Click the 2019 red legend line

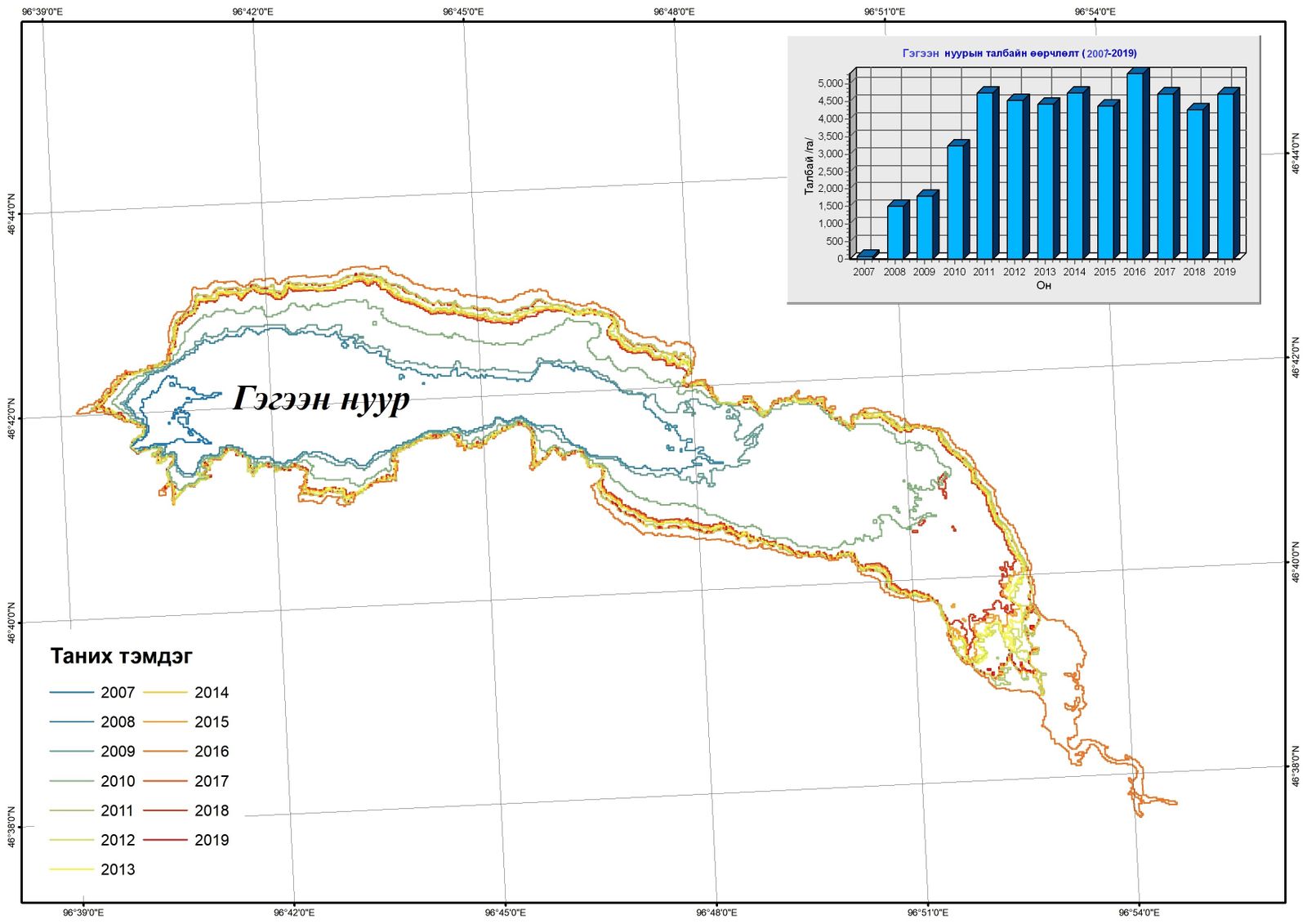click(165, 840)
